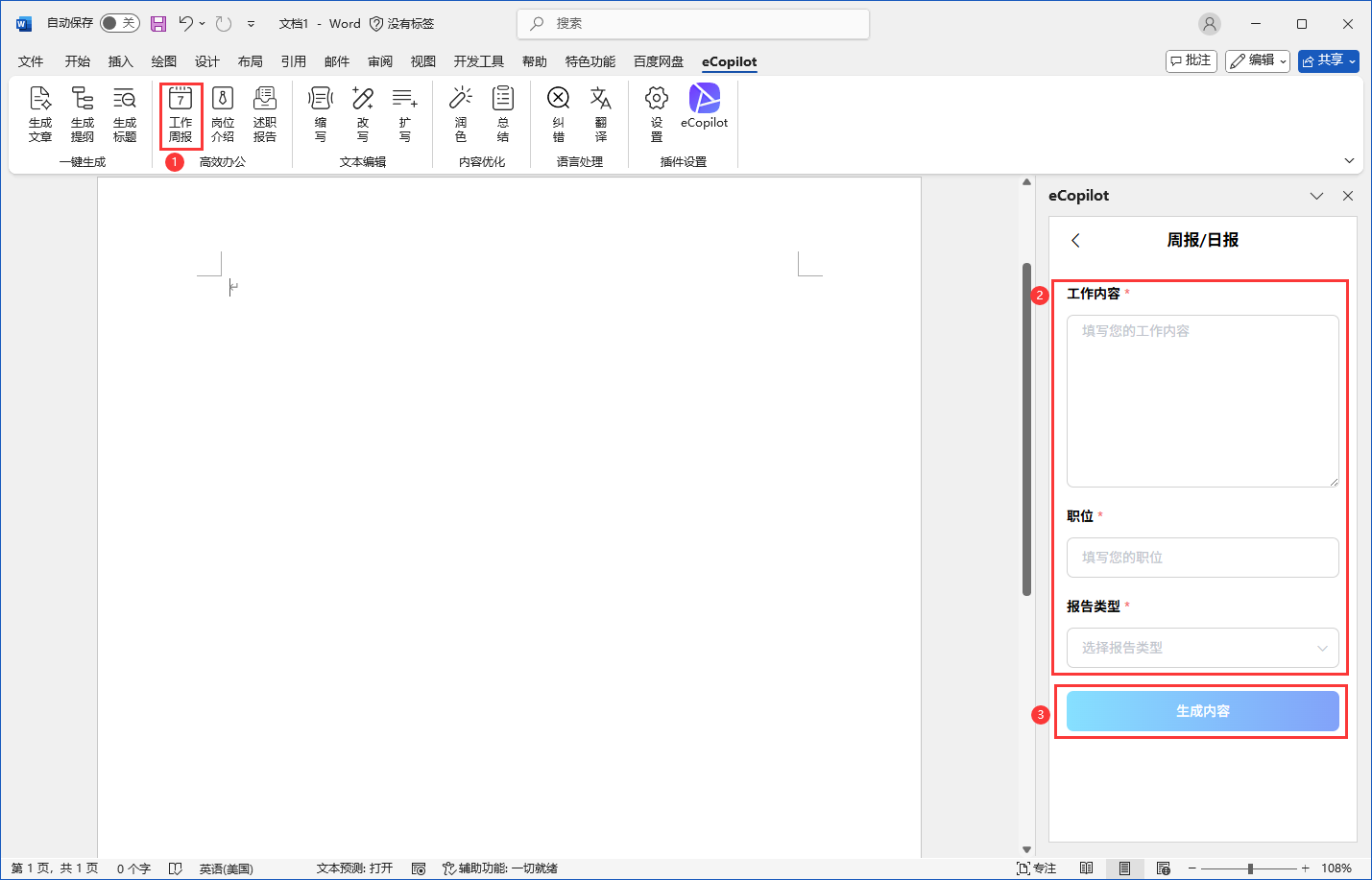This screenshot has width=1372, height=880.
Task: Collapse the ribbon with the chevron
Action: [1349, 160]
